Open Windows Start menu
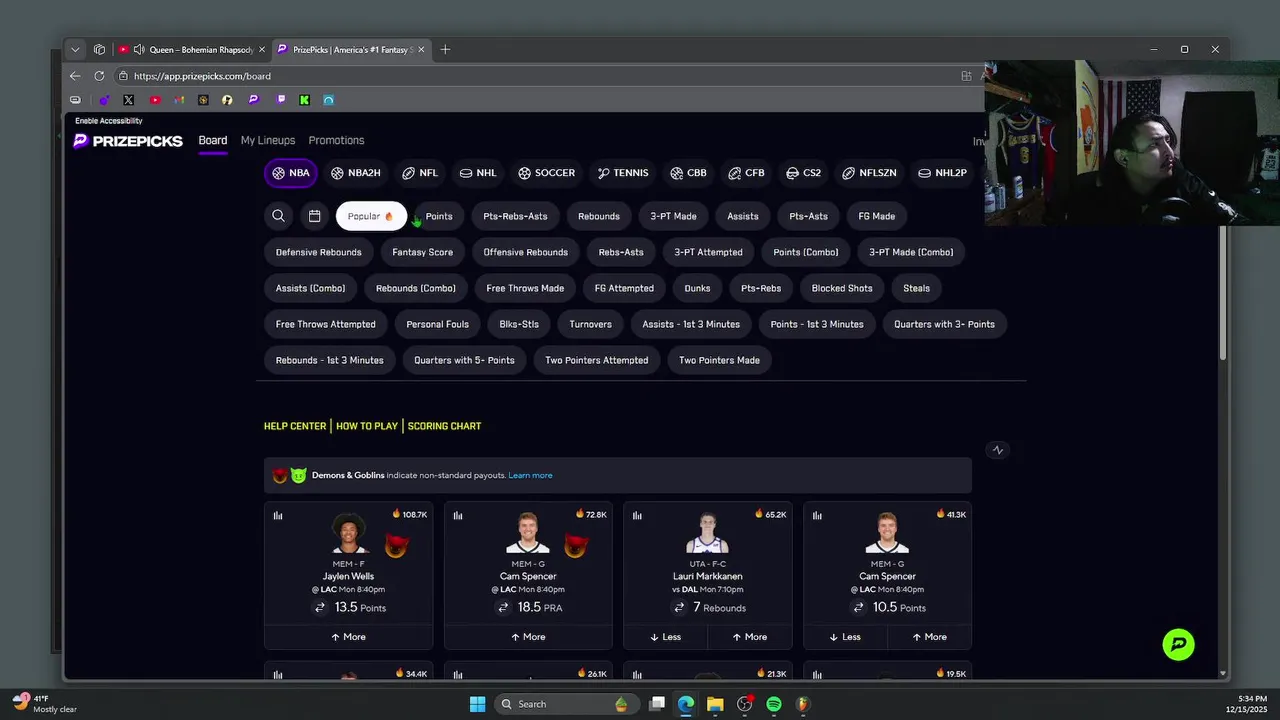 477,704
